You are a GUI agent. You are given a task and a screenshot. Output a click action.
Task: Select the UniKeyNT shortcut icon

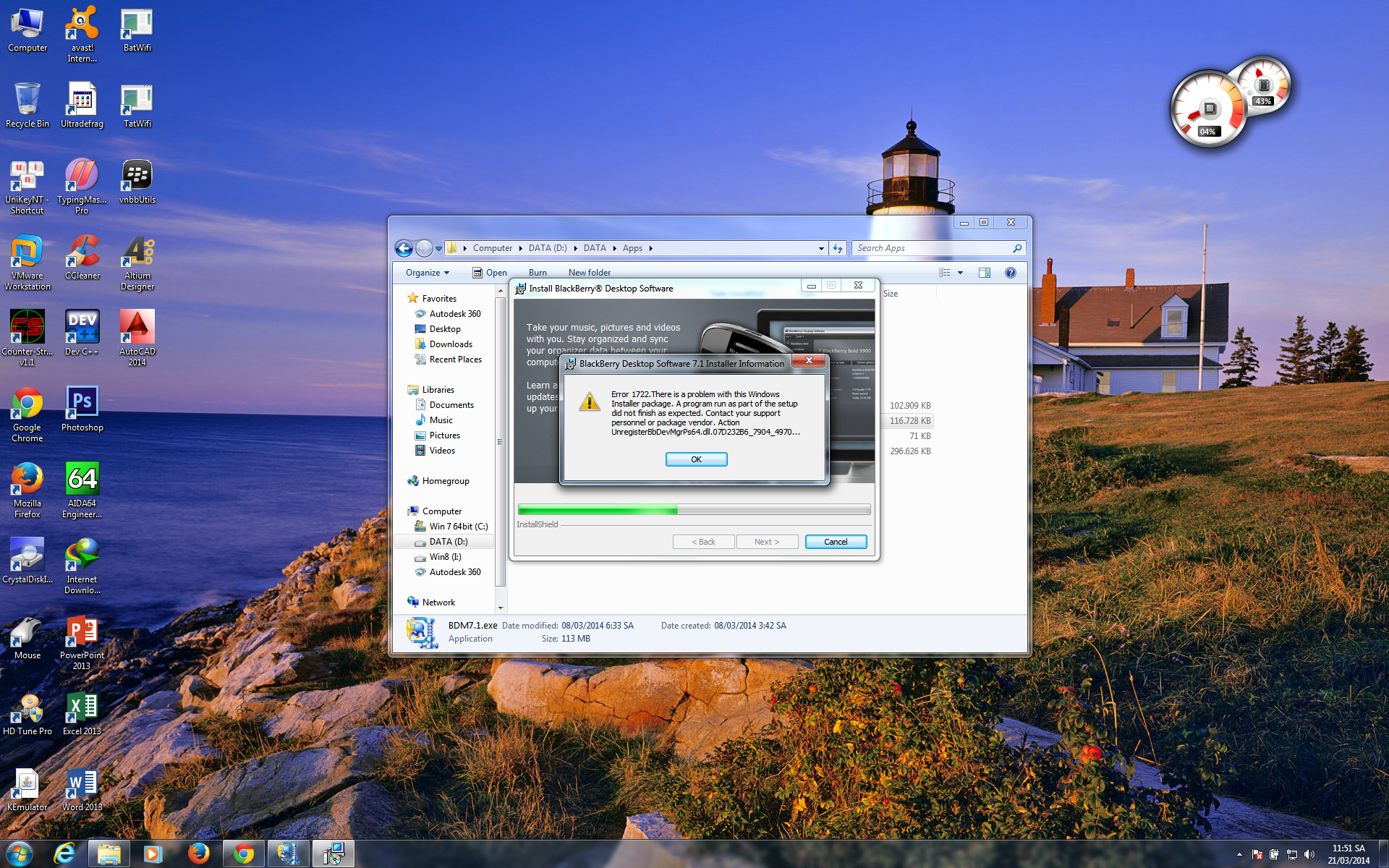pos(27,187)
